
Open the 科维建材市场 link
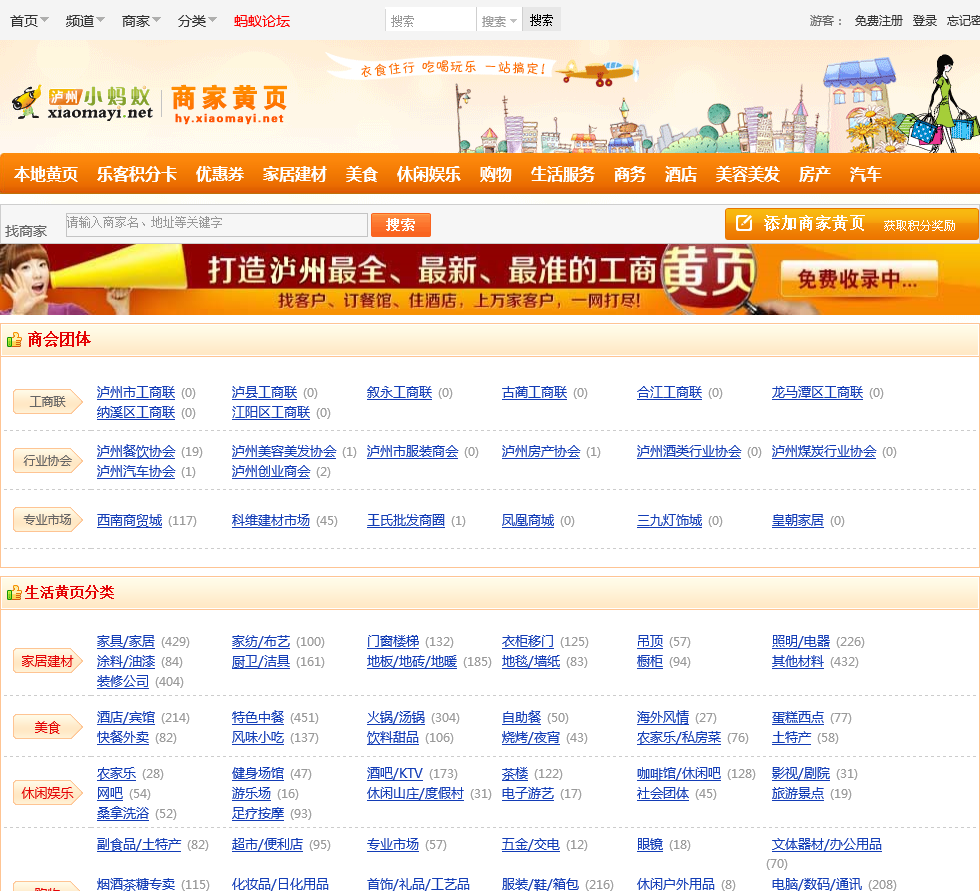click(271, 520)
